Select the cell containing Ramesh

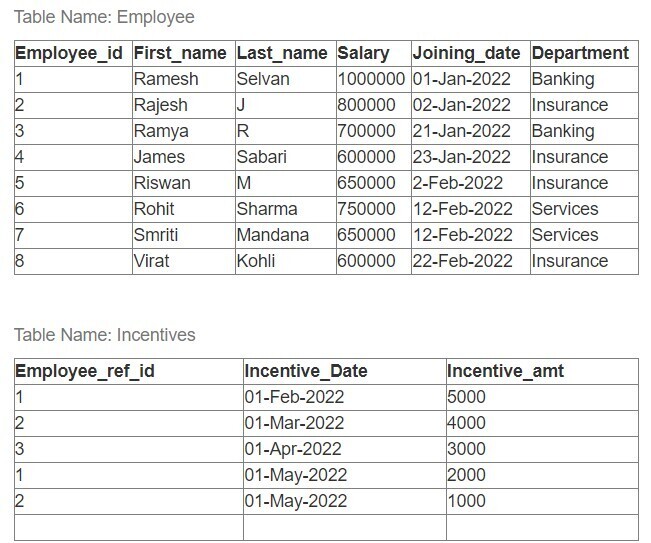[x=166, y=79]
